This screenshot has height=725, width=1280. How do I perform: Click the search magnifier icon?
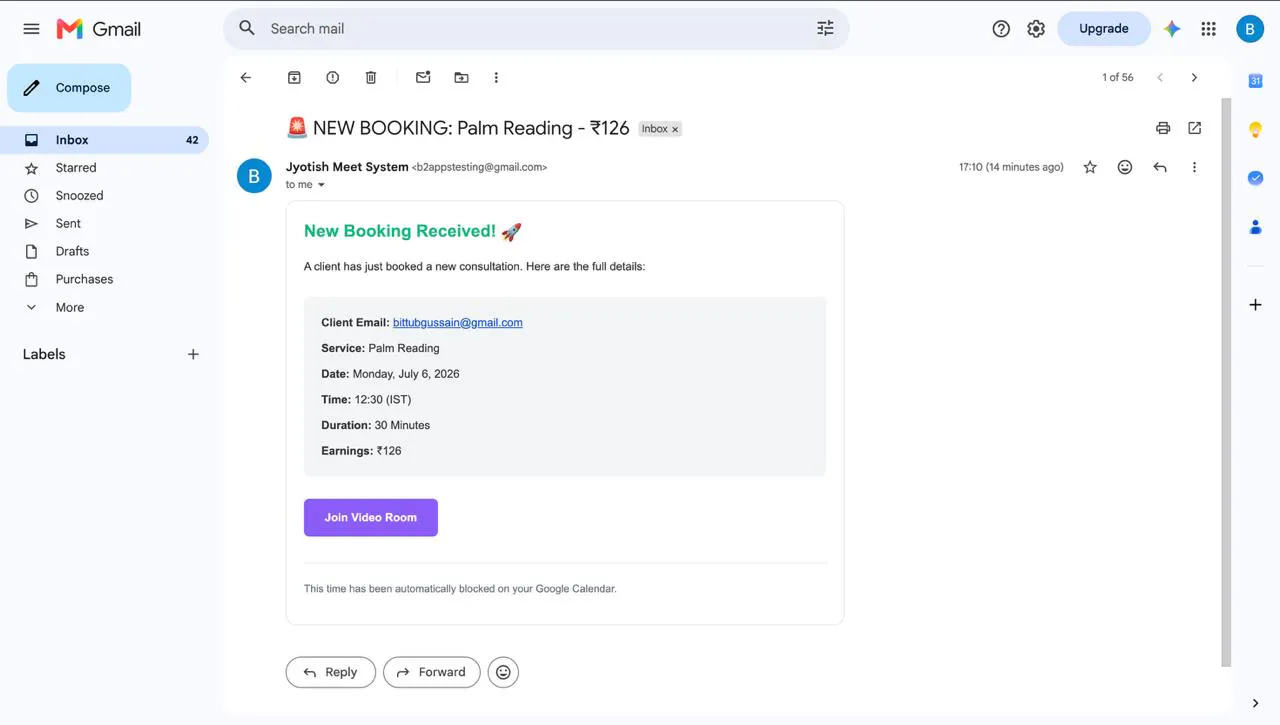[x=247, y=28]
